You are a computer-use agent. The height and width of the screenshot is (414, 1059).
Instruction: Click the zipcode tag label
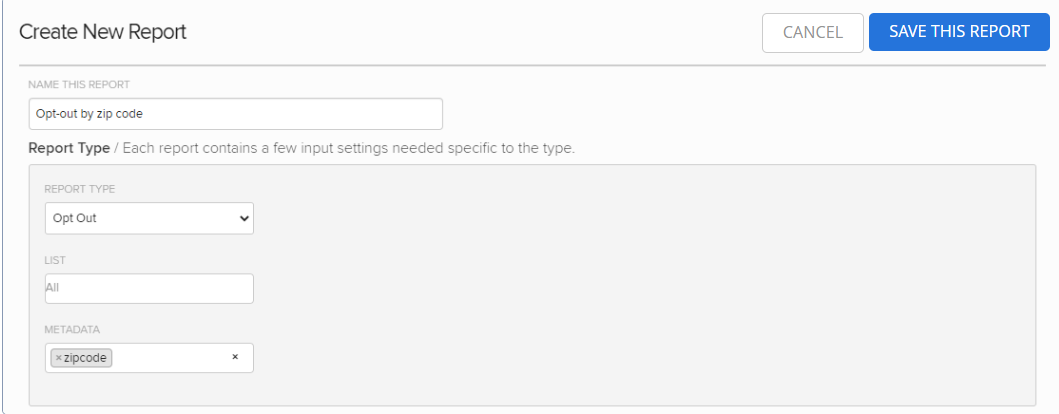coord(86,358)
